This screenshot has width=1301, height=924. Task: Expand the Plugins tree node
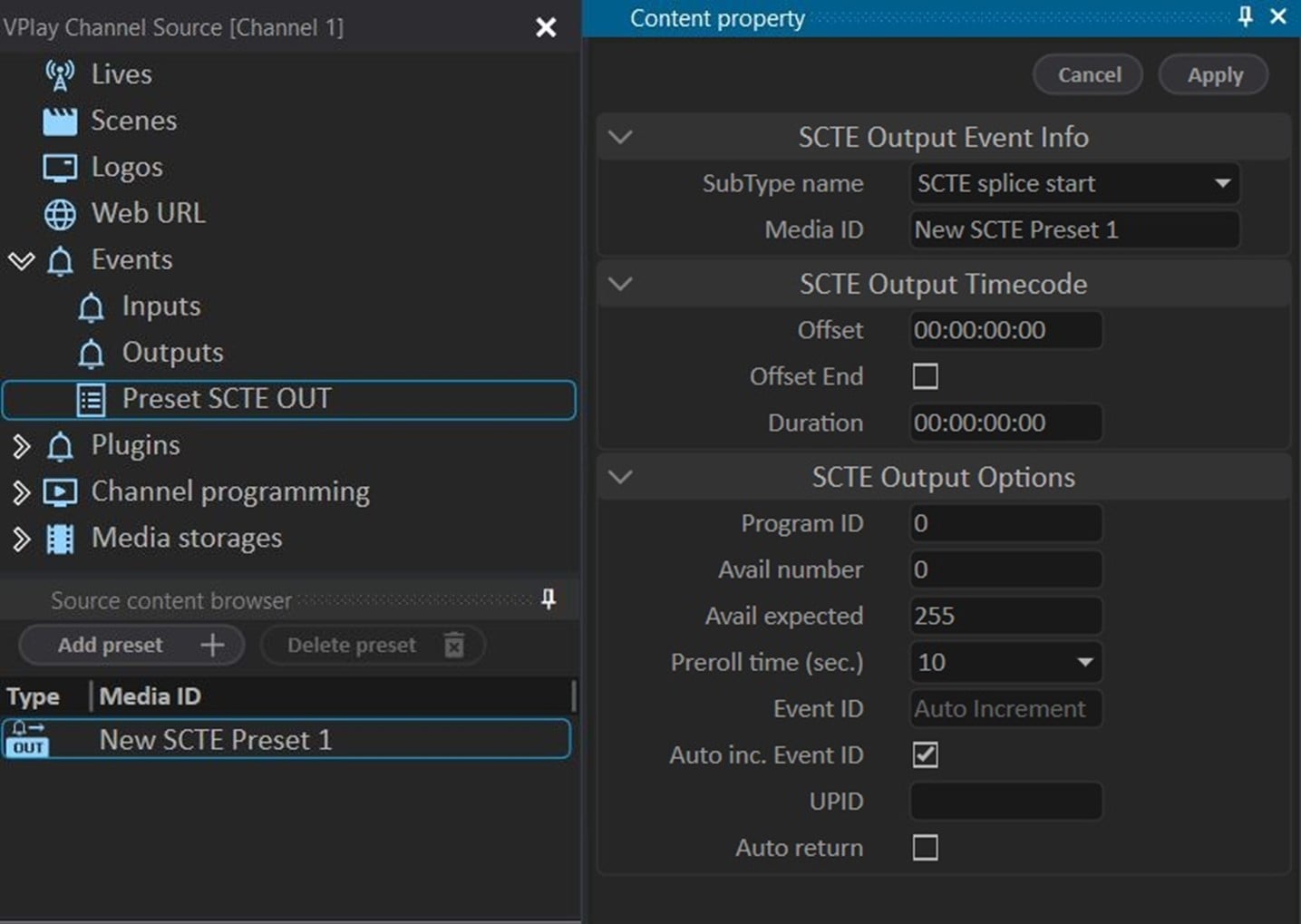click(x=21, y=446)
